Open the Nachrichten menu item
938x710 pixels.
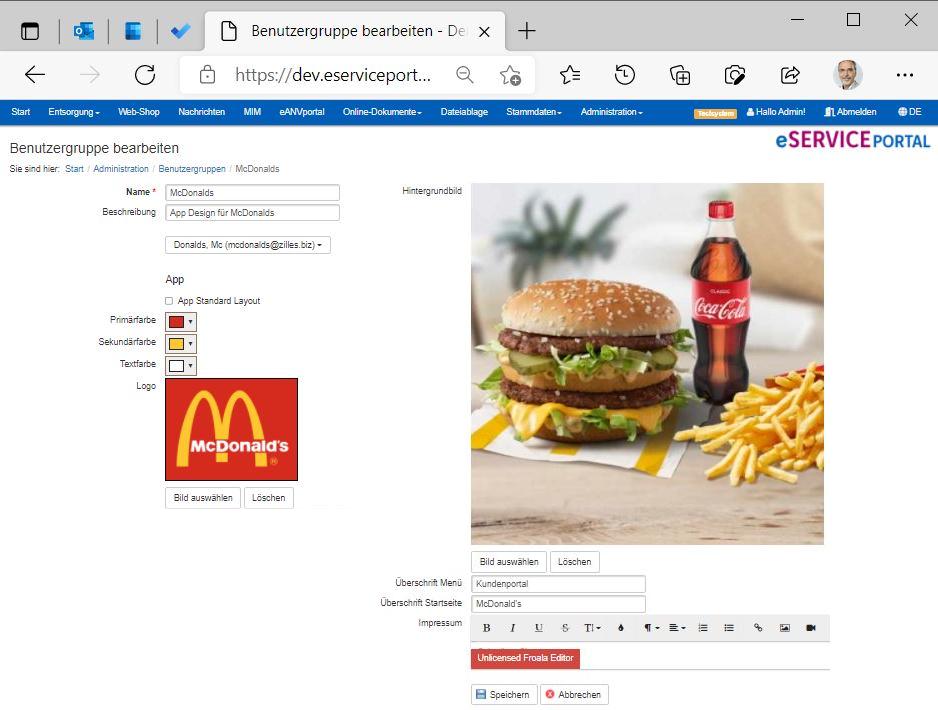click(x=202, y=112)
